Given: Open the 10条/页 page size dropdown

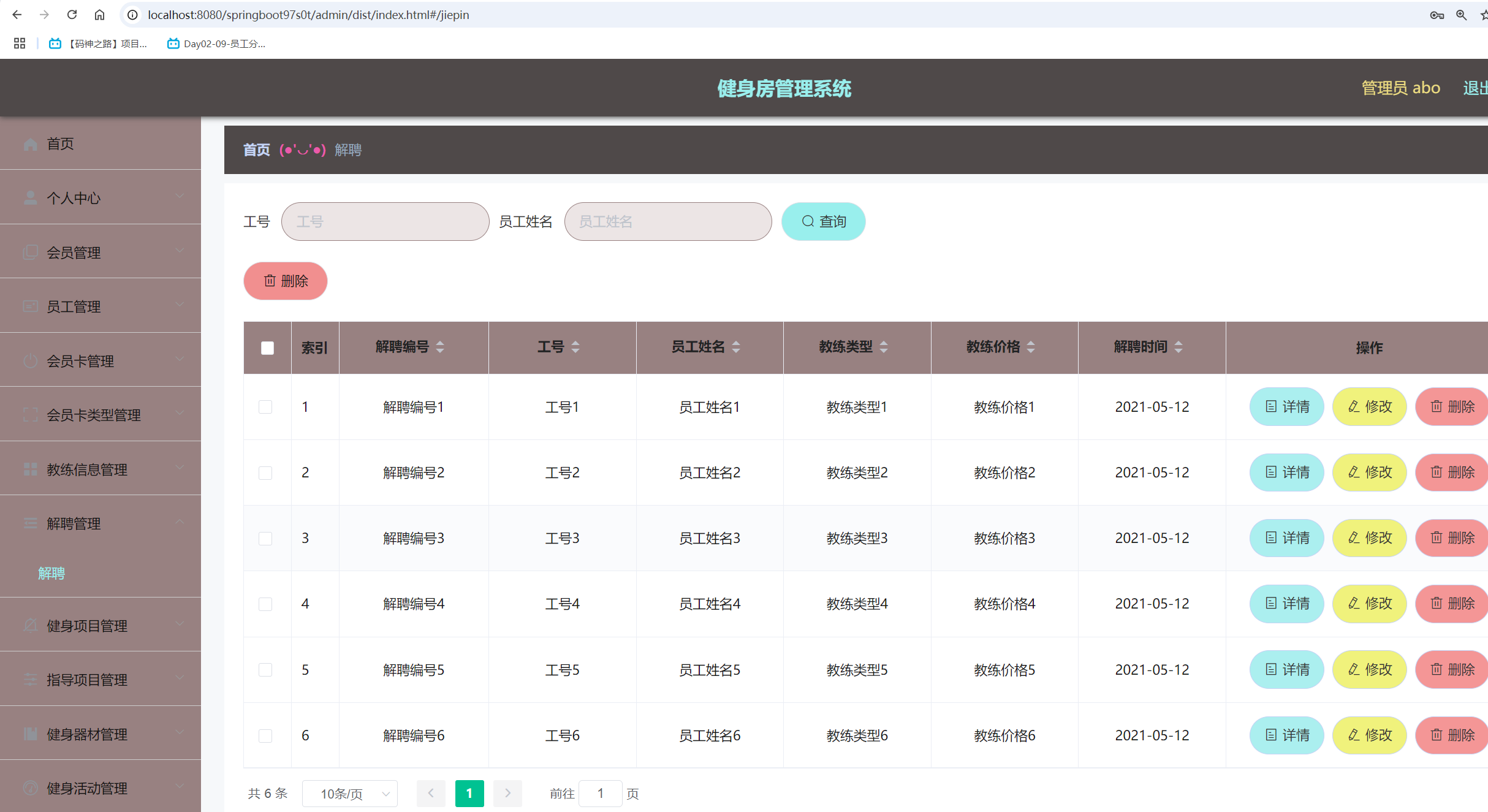Looking at the screenshot, I should 351,794.
